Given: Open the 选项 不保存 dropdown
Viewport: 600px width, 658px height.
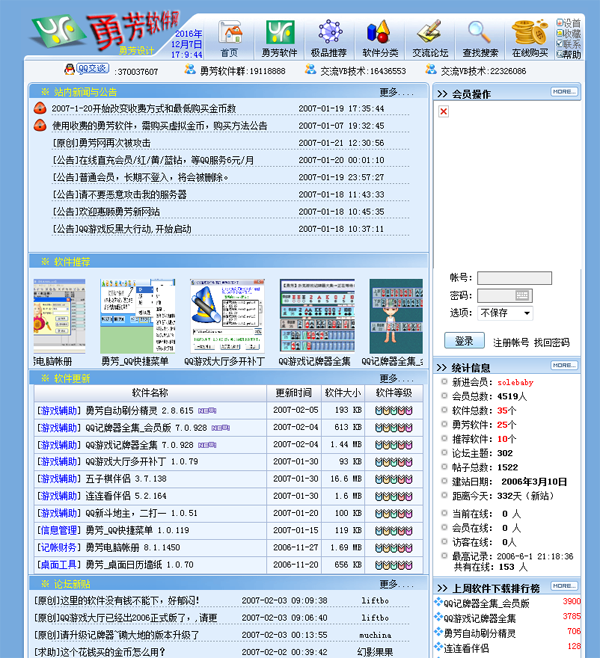Looking at the screenshot, I should click(505, 313).
